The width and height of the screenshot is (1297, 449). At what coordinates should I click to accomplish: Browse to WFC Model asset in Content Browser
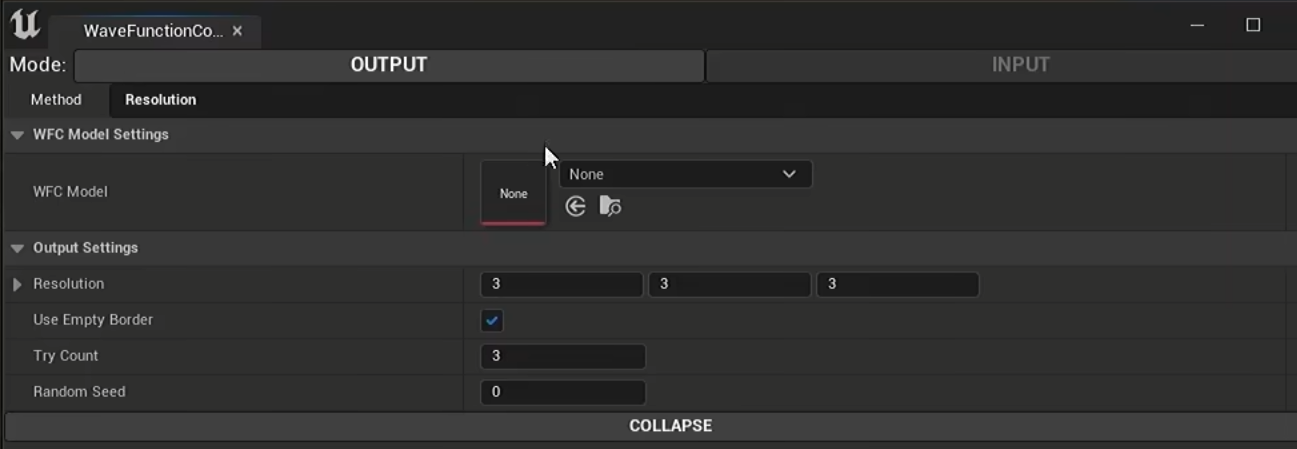click(610, 206)
